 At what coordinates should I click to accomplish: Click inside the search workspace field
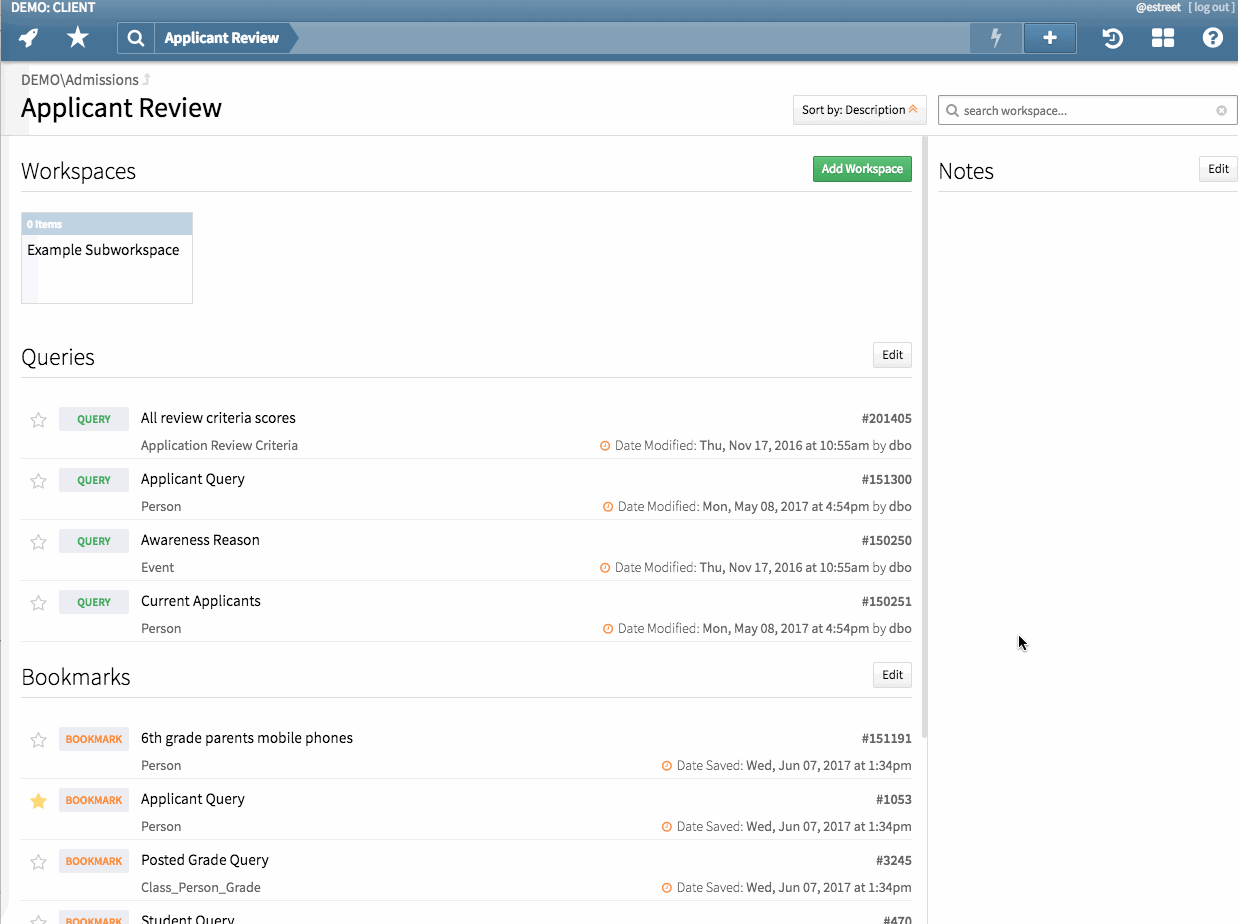1080,110
